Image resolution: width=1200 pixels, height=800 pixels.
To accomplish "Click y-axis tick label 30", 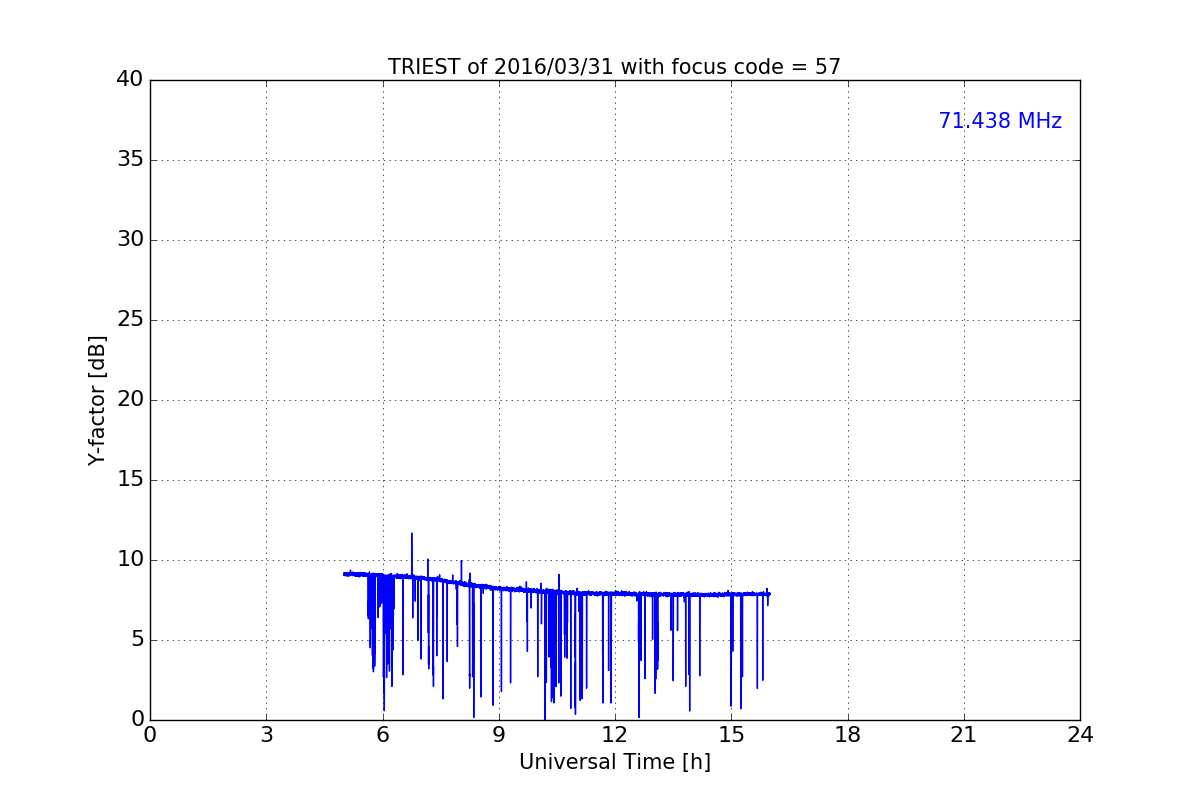I will tap(130, 240).
